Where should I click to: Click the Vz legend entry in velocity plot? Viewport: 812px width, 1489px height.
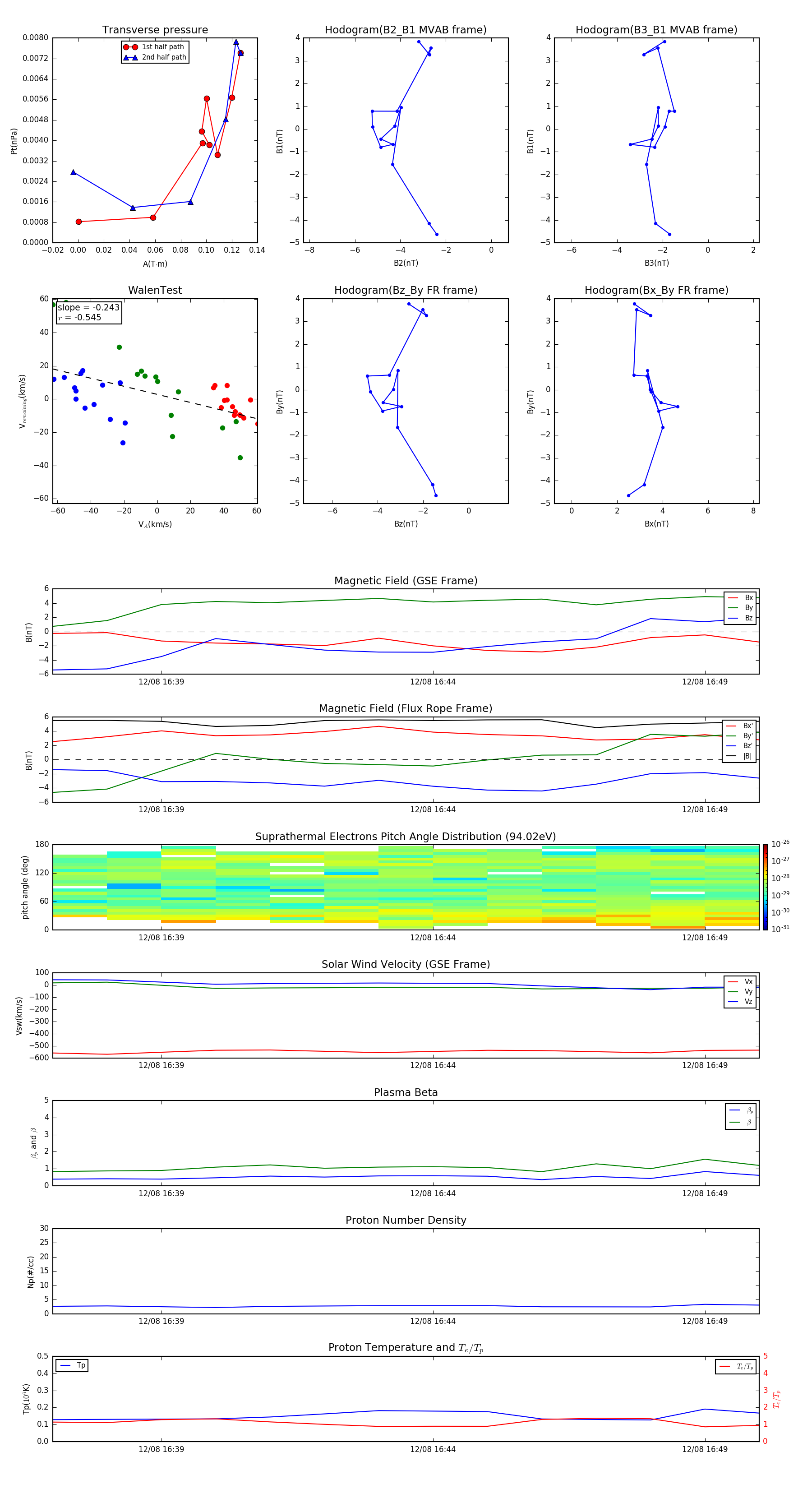pyautogui.click(x=740, y=1002)
